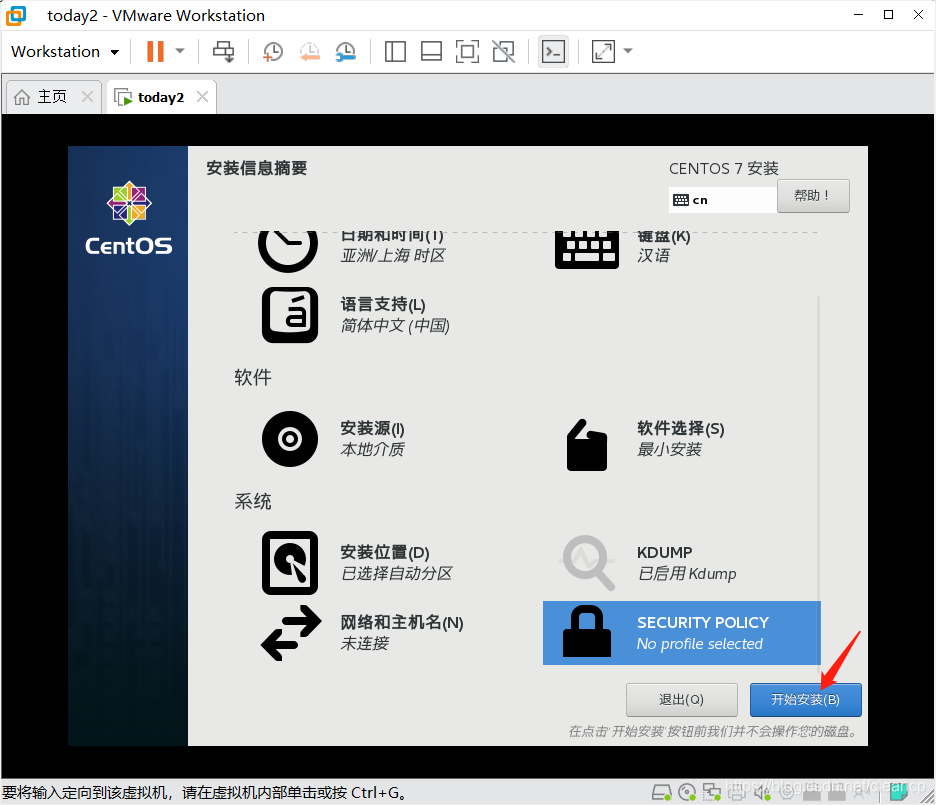Click the 帮助！ help button
936x805 pixels.
coord(813,196)
